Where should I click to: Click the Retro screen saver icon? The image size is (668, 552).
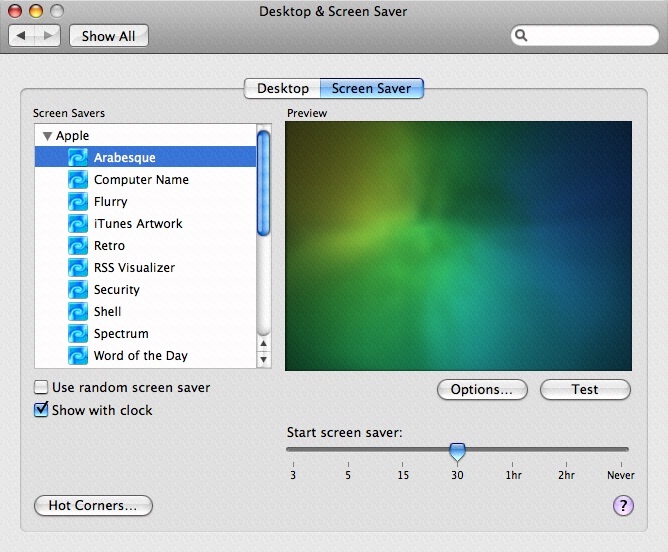click(78, 245)
